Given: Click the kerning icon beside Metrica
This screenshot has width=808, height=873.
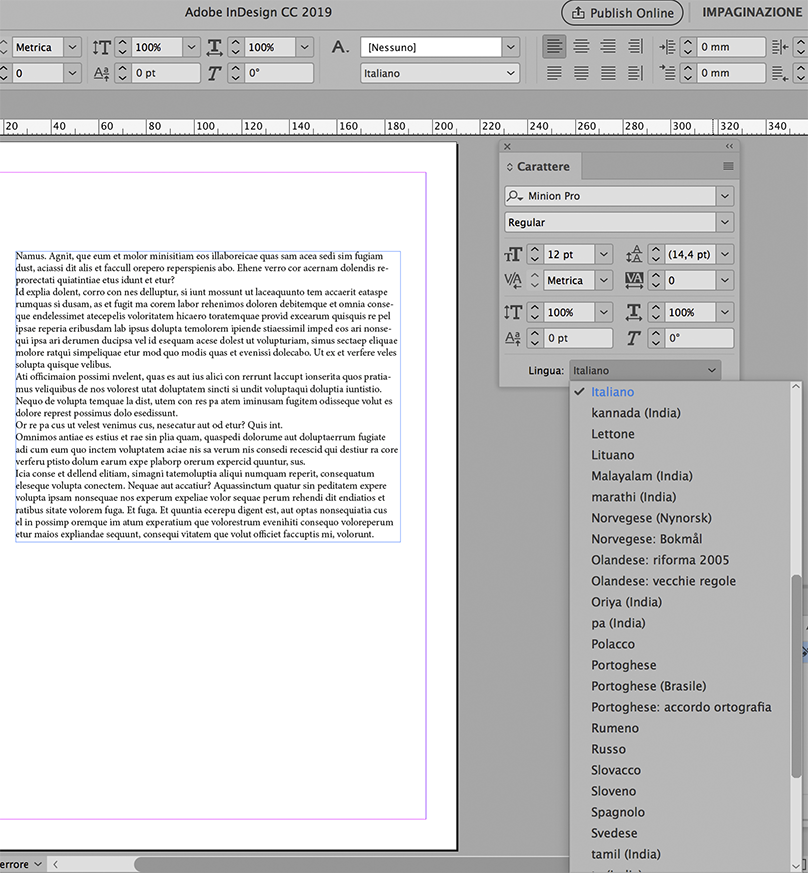Looking at the screenshot, I should [512, 279].
